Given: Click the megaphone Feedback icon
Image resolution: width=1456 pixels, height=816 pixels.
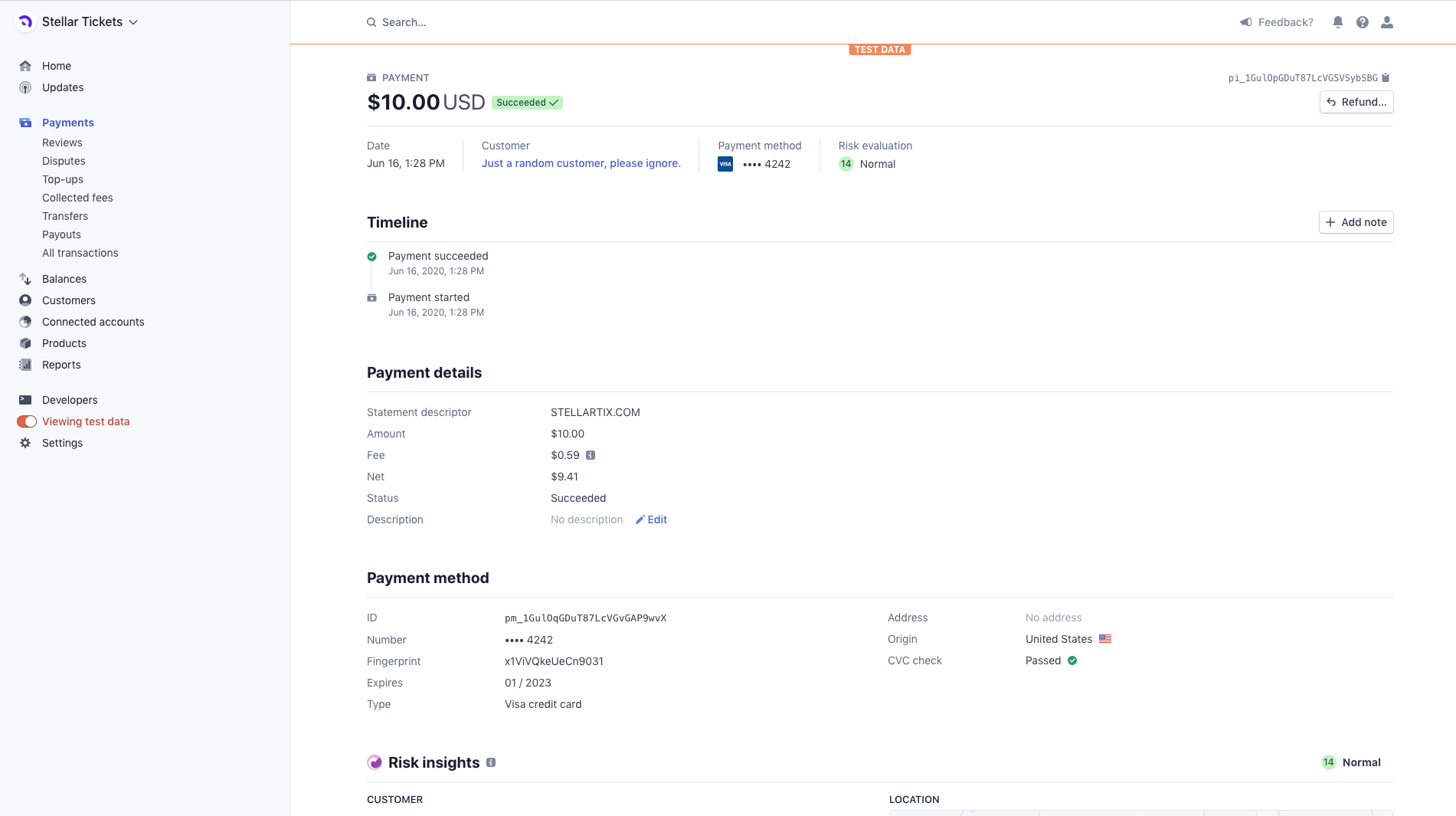Looking at the screenshot, I should (1246, 22).
